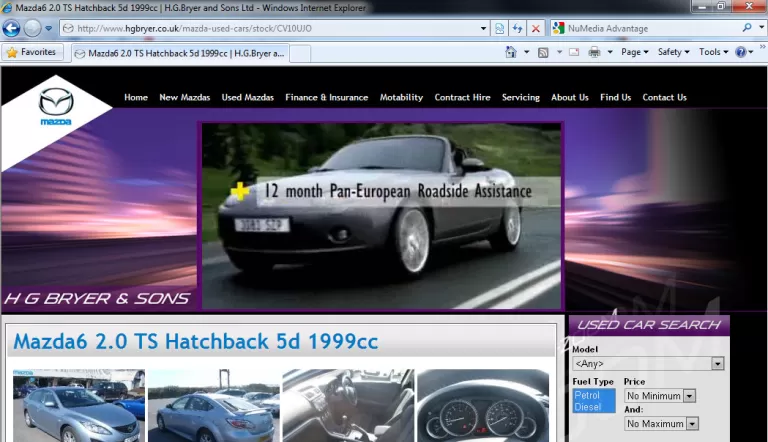Select the Mazda6 2.0 TS Hatchback tab
768x442 pixels.
tap(180, 53)
